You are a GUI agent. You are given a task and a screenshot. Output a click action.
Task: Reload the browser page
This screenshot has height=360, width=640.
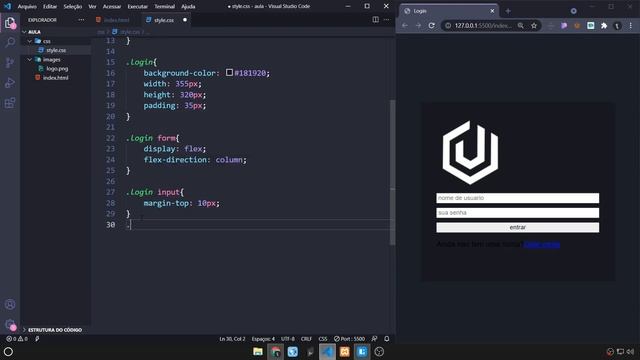tap(431, 25)
